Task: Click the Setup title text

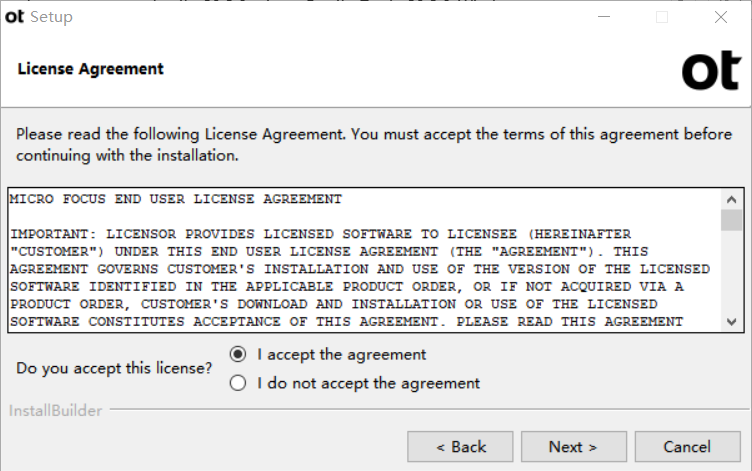Action: (x=51, y=17)
